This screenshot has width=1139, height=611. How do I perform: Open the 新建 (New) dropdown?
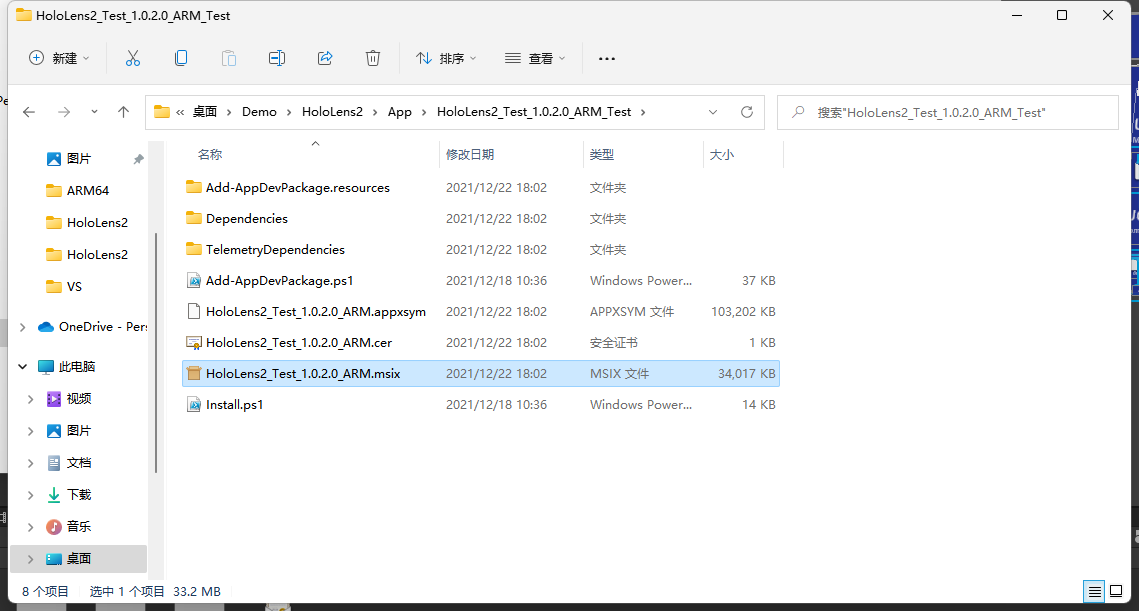point(59,58)
